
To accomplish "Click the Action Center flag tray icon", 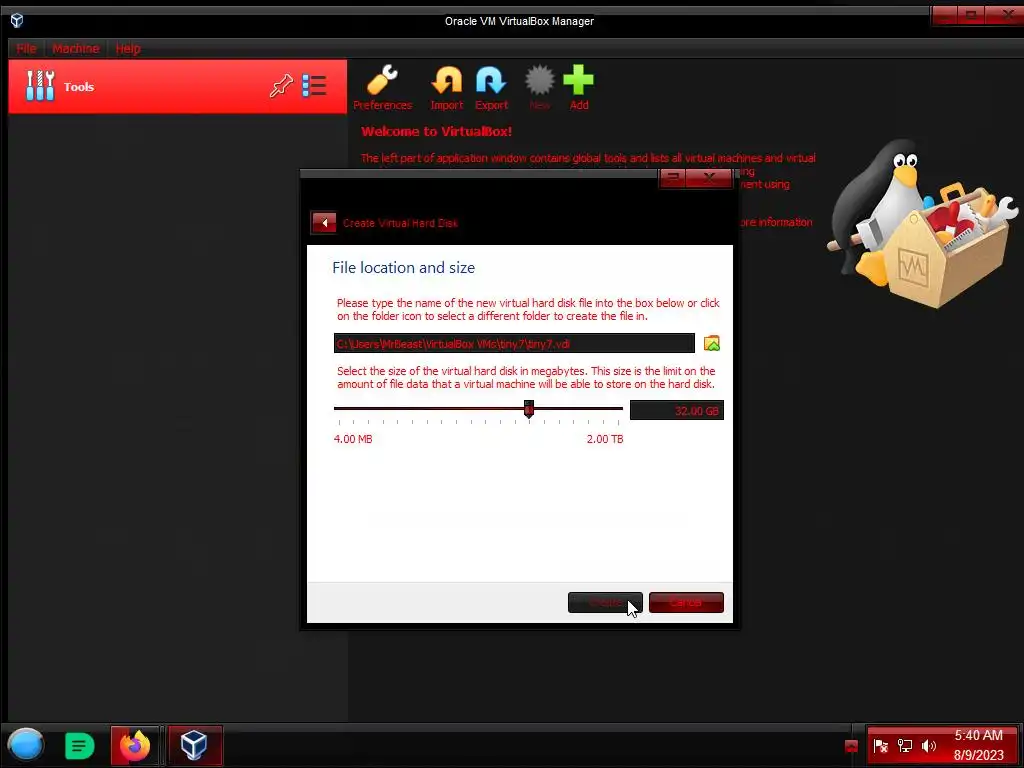I will coord(880,746).
